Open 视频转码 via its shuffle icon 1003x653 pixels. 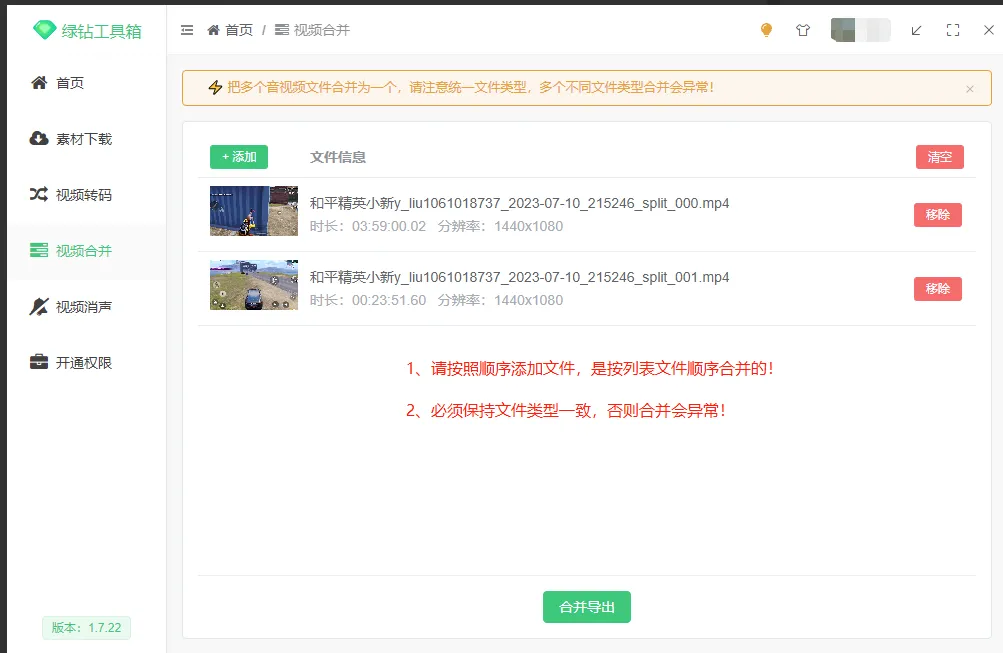(x=38, y=195)
